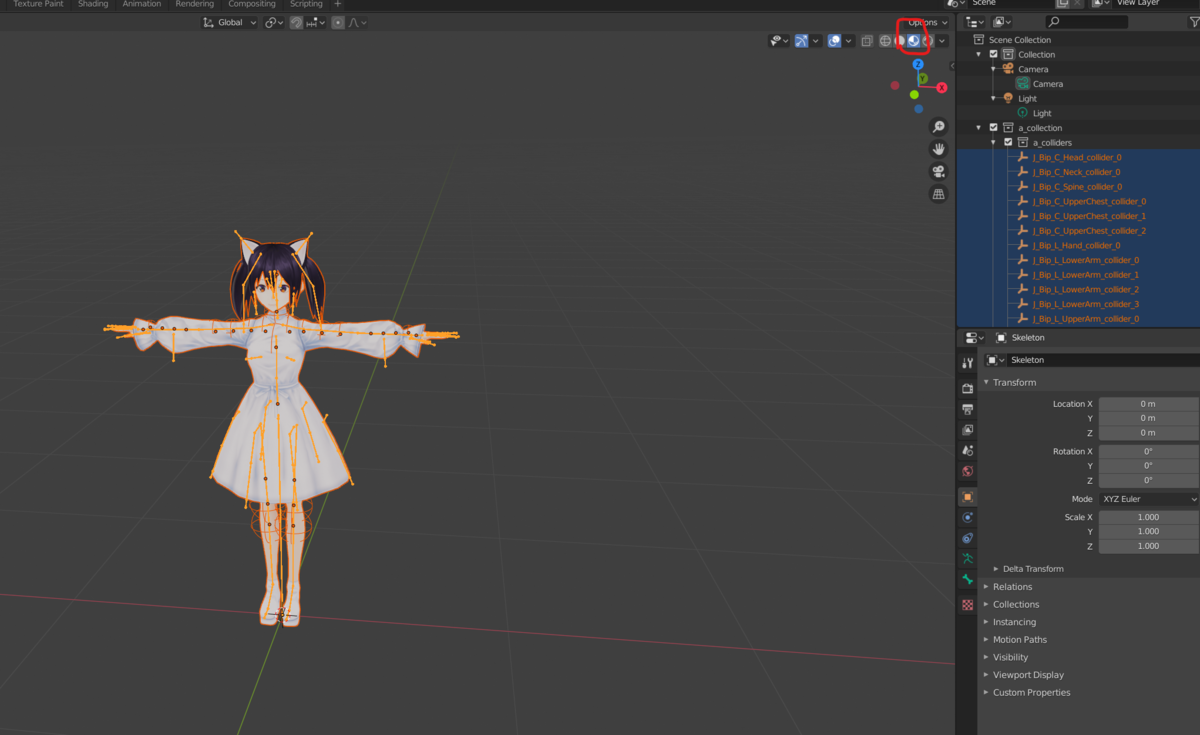Open Render properties tab icon

coord(967,388)
